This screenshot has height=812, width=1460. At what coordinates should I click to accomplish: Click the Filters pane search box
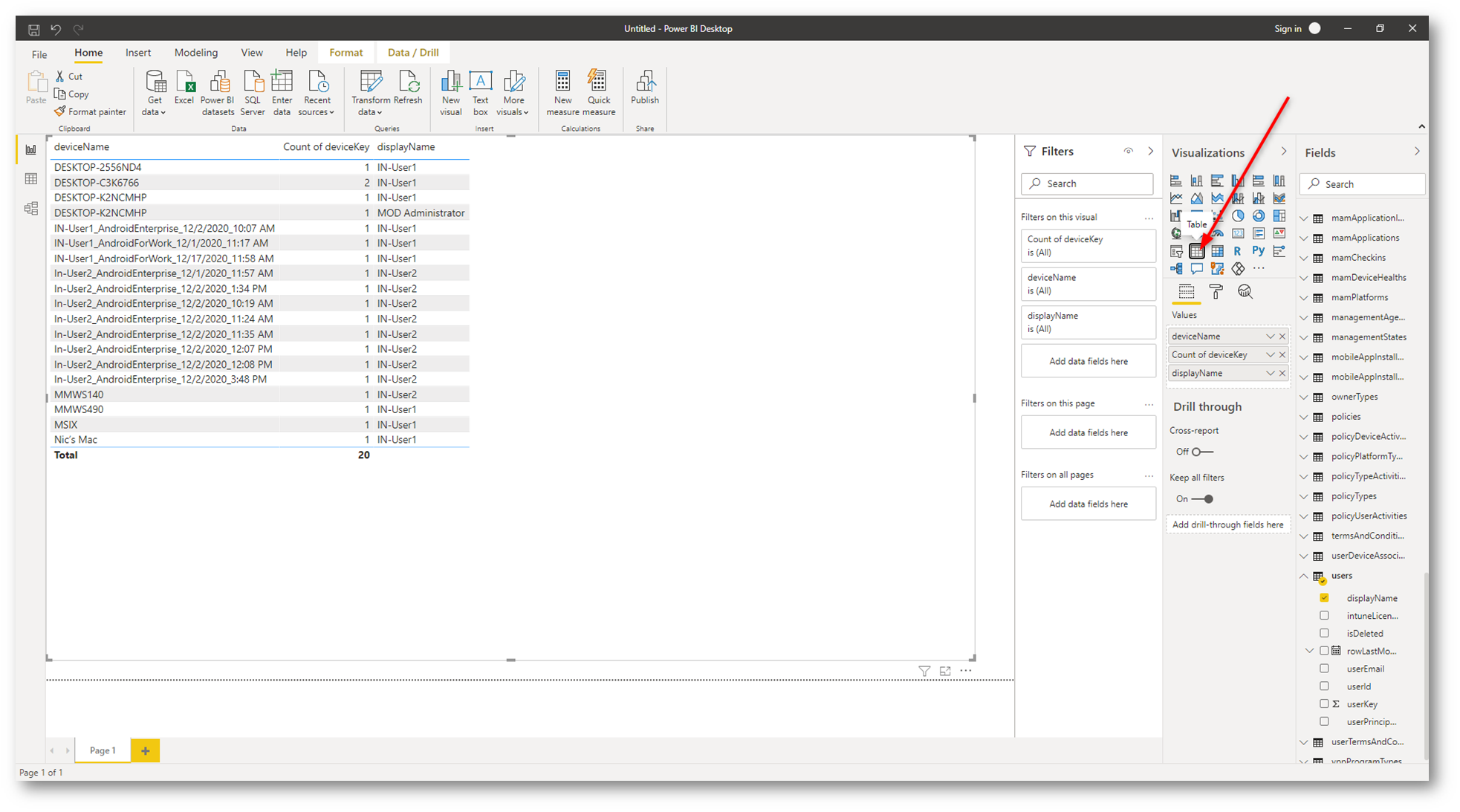1087,183
